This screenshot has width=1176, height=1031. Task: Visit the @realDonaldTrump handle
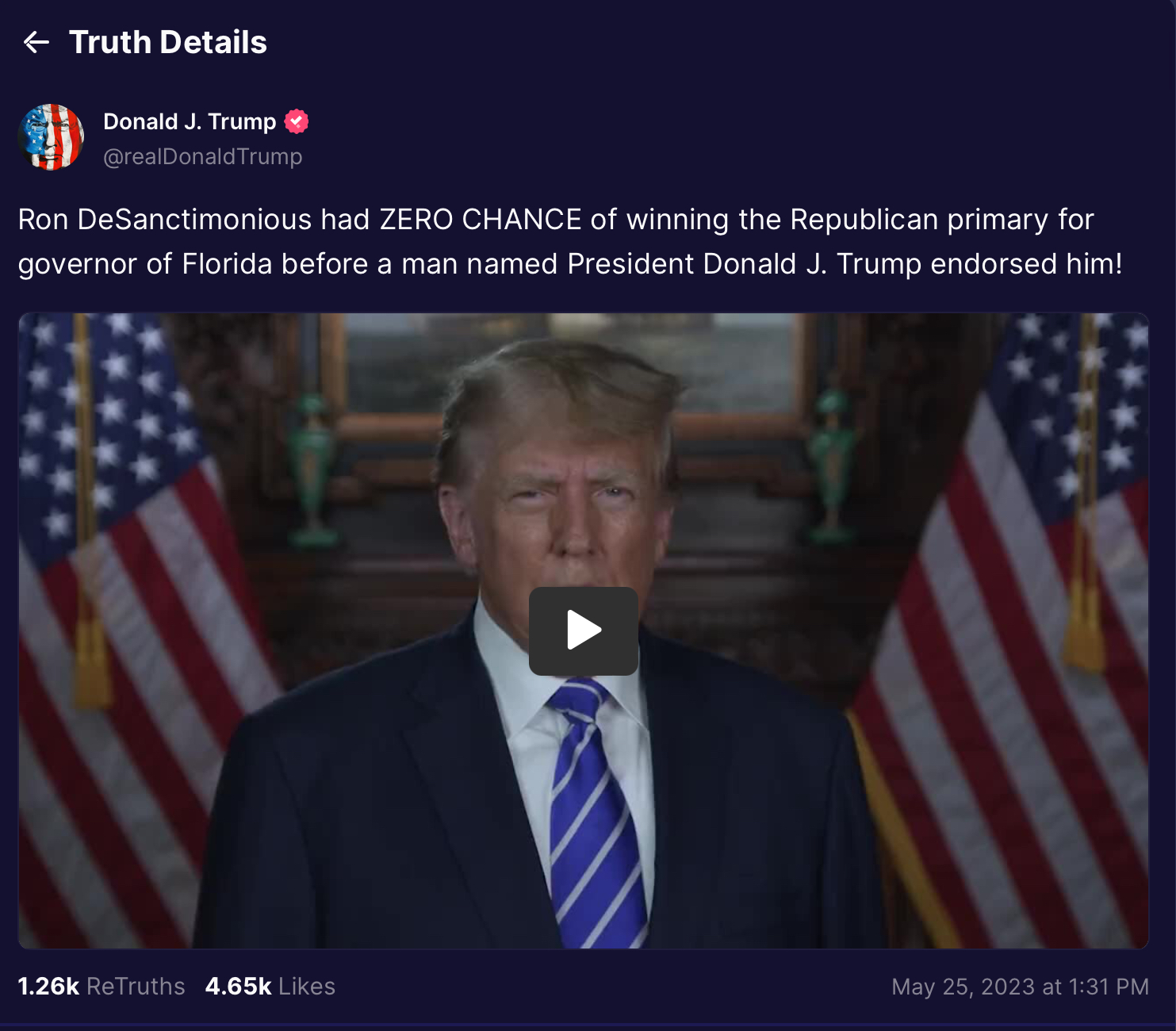click(x=203, y=156)
